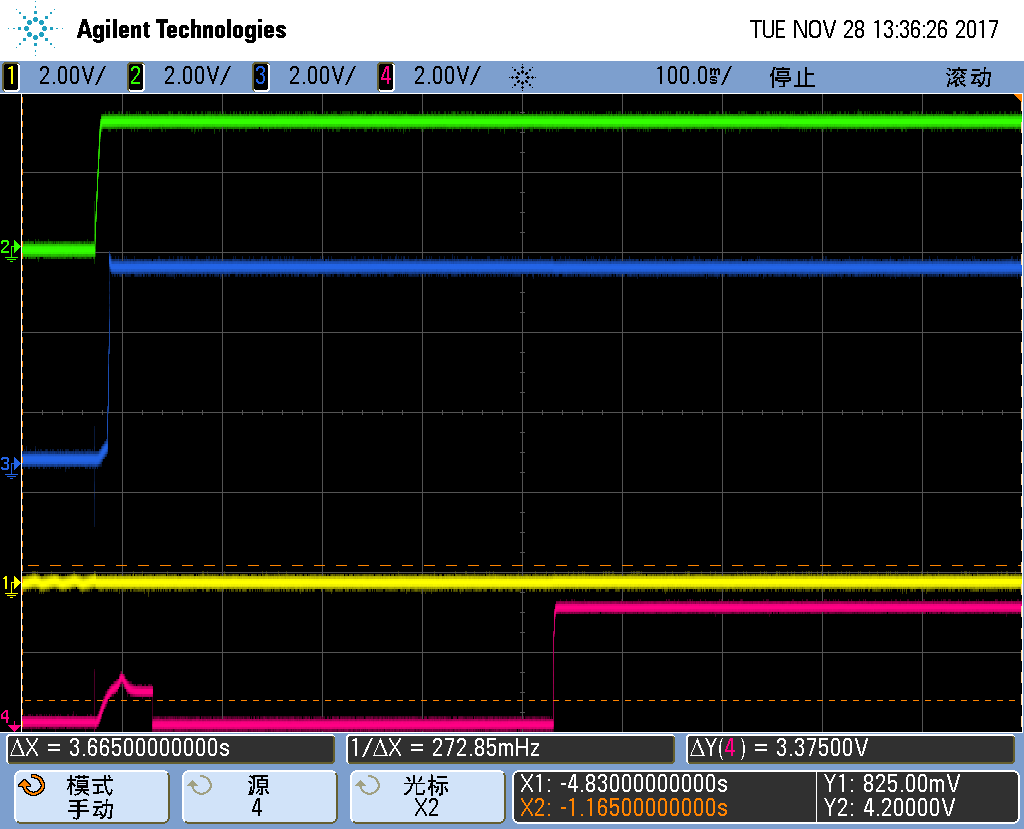Click the ΔX = 3.665s readout
This screenshot has width=1024, height=829.
point(171,748)
